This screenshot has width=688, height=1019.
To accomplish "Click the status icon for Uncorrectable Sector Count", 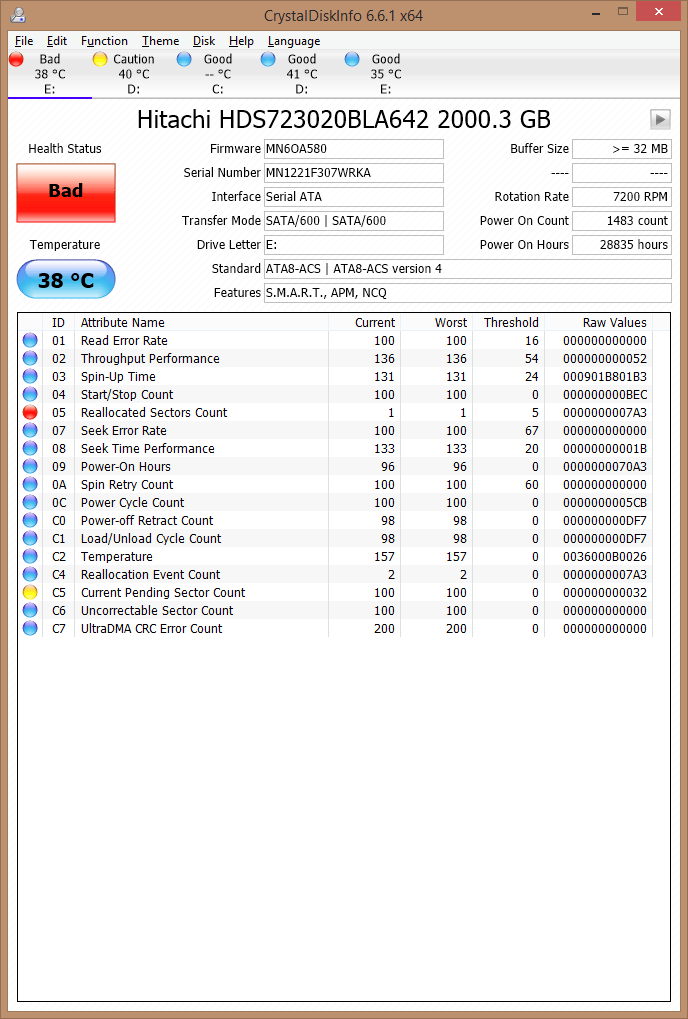I will [x=30, y=610].
